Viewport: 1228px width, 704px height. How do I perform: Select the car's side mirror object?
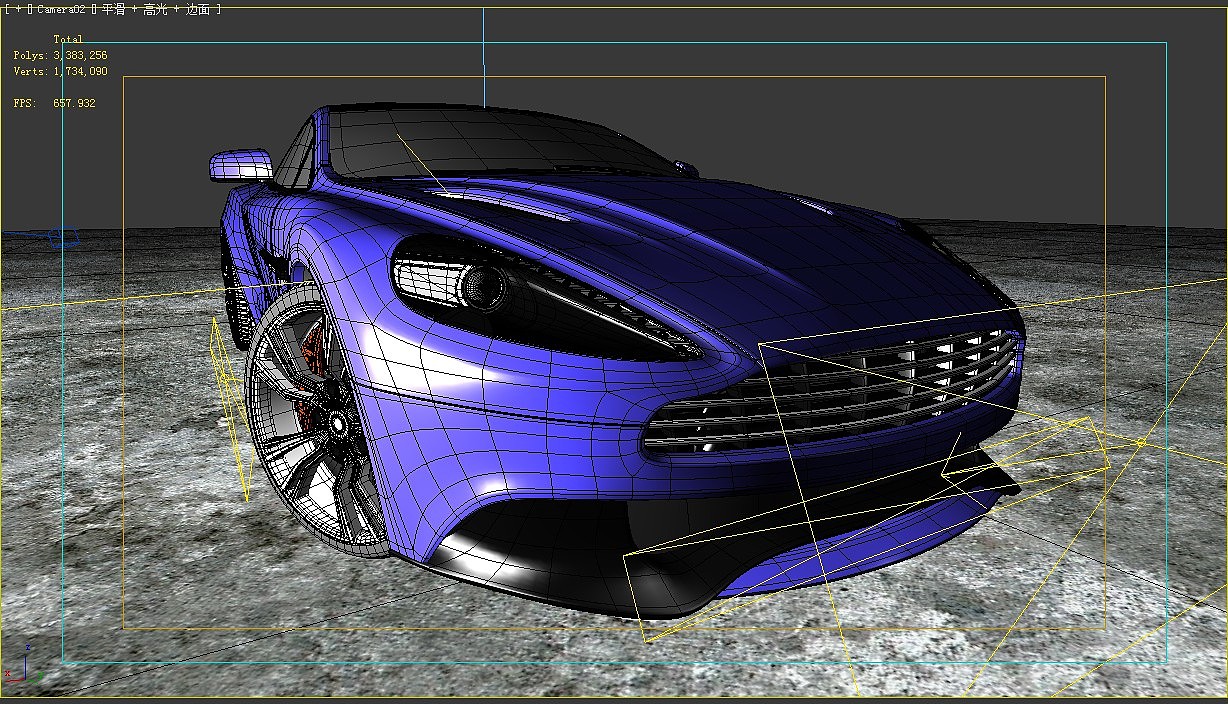coord(241,165)
